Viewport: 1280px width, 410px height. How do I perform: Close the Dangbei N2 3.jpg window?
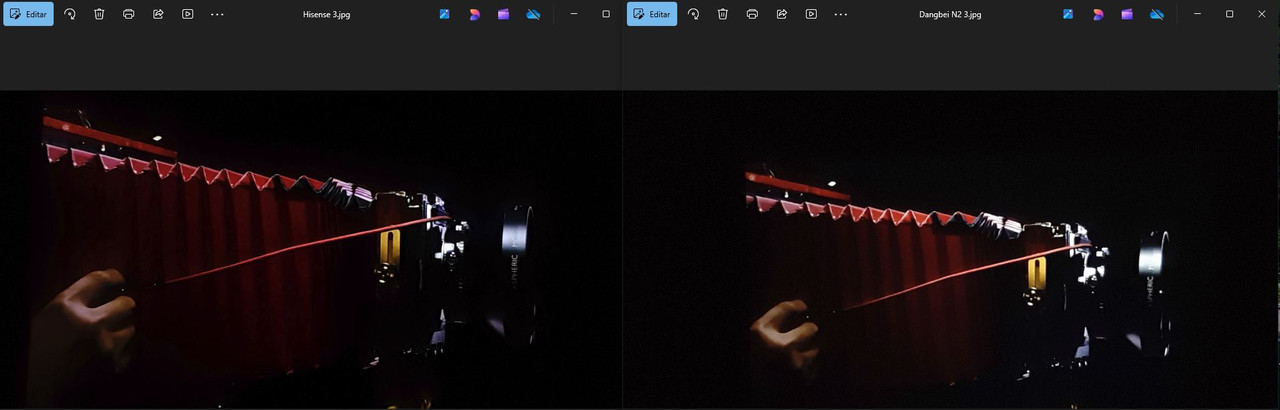pos(1261,14)
